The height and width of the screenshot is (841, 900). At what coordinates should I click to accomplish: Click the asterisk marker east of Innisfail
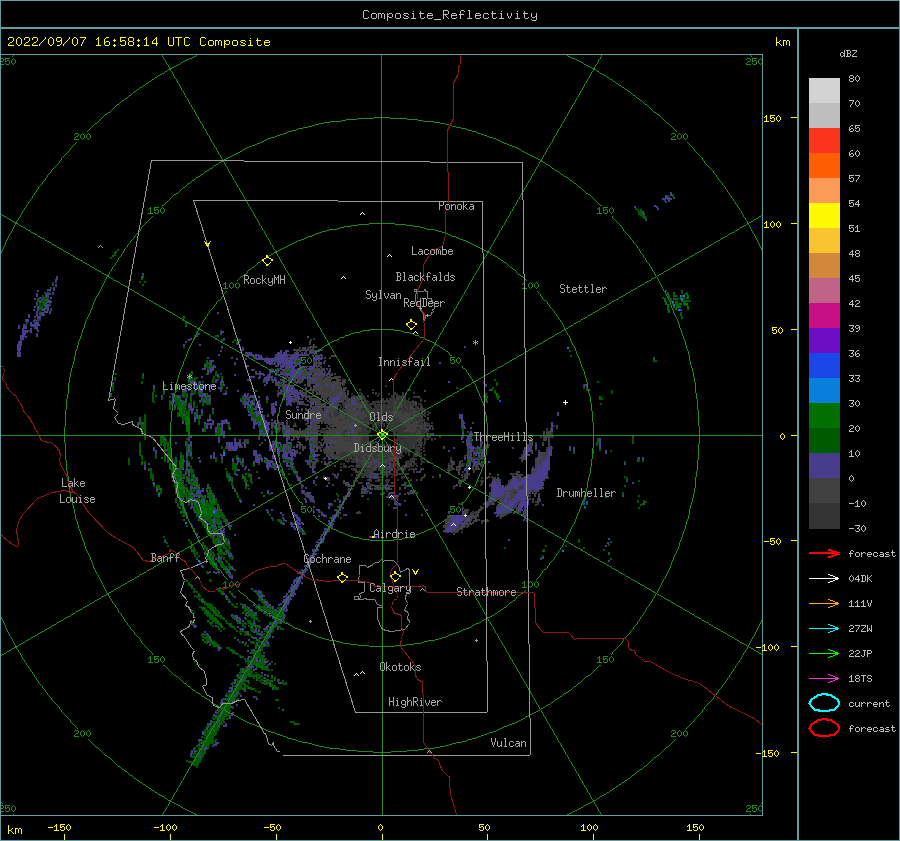[x=475, y=343]
